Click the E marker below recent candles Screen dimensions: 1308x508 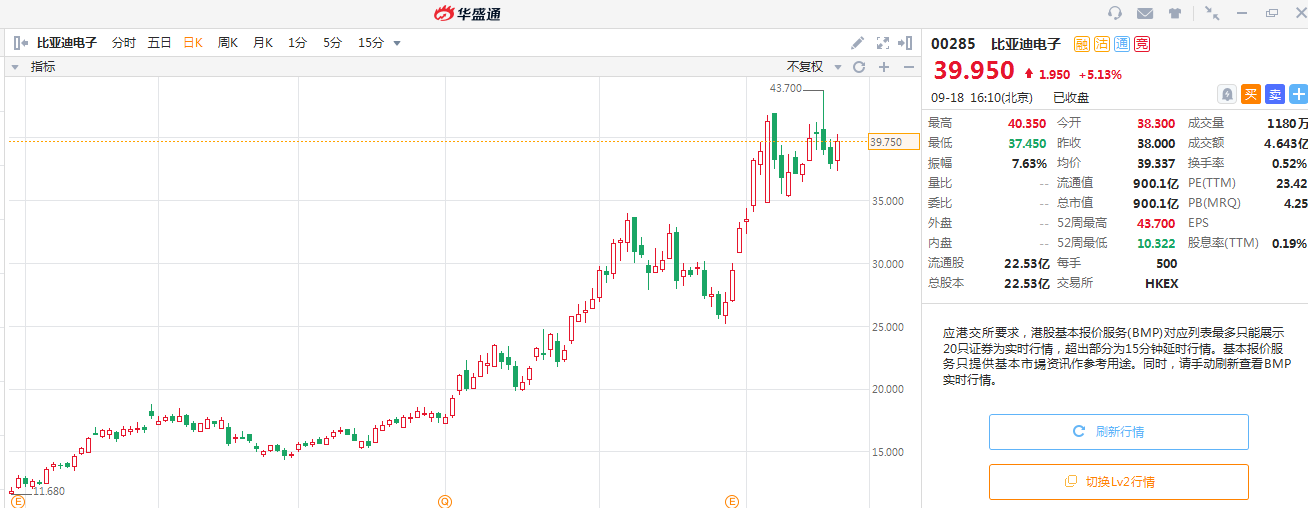tap(732, 500)
